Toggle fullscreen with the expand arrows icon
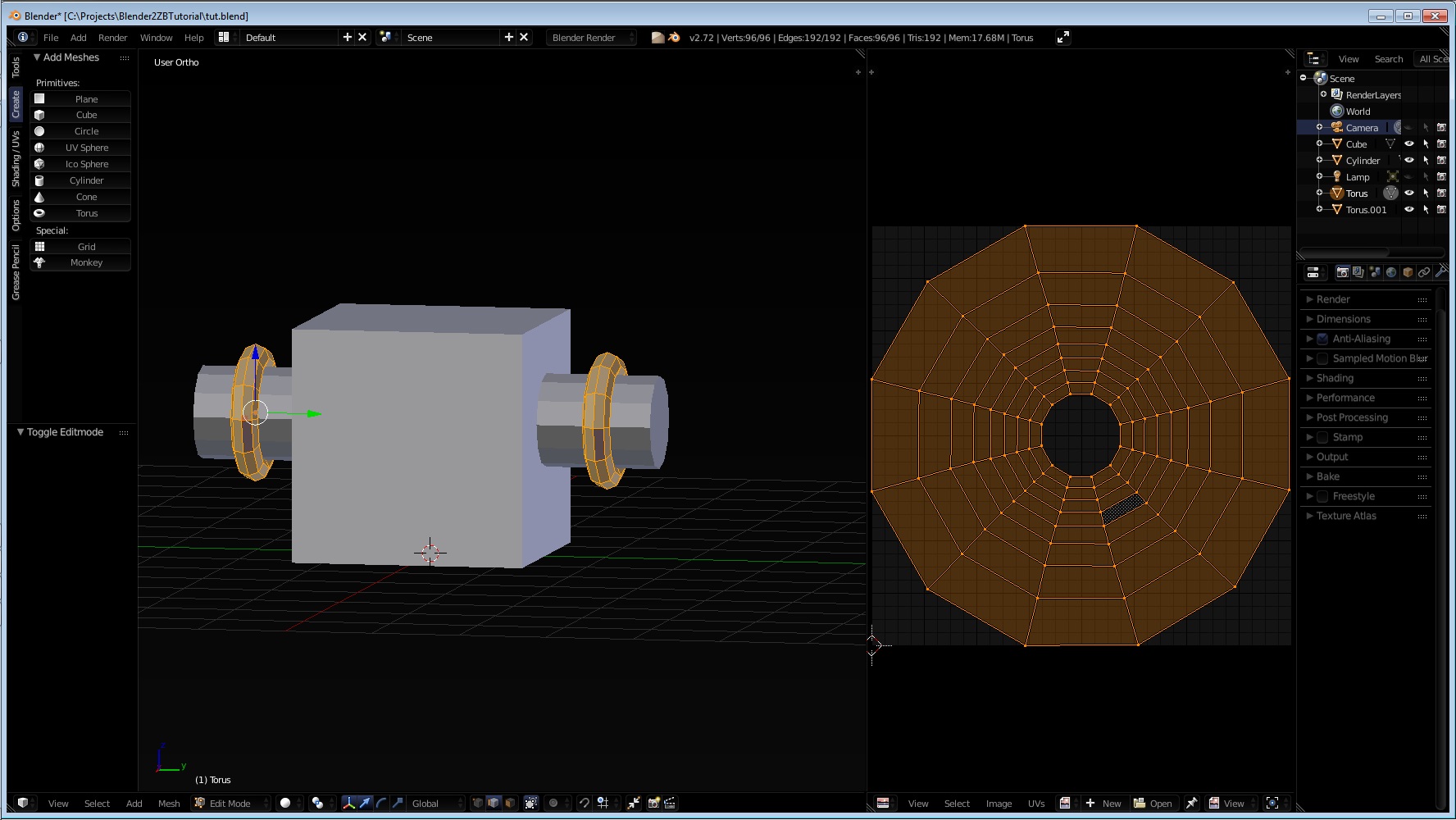Viewport: 1456px width, 820px height. [1062, 38]
